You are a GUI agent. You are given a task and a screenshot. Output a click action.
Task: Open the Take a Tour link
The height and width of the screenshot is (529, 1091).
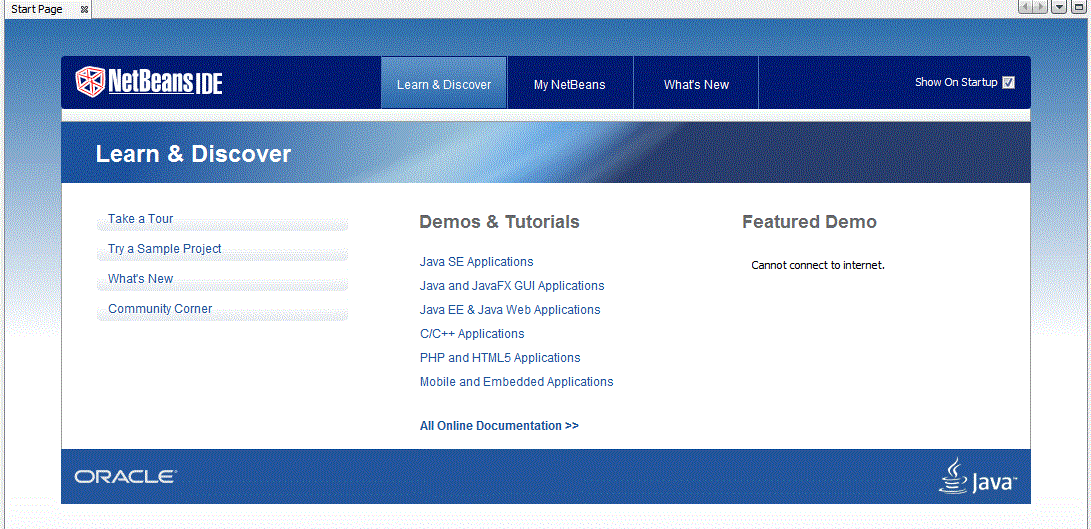(141, 219)
